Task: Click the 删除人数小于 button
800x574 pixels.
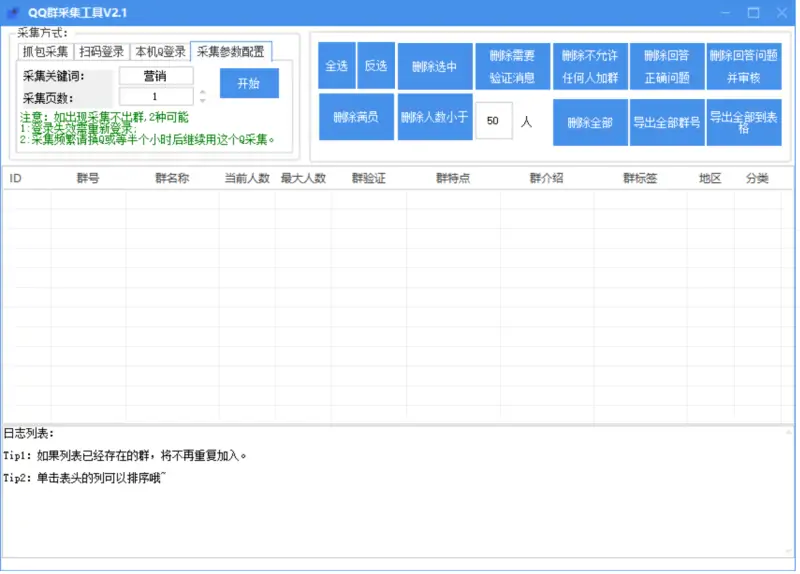Action: click(434, 118)
